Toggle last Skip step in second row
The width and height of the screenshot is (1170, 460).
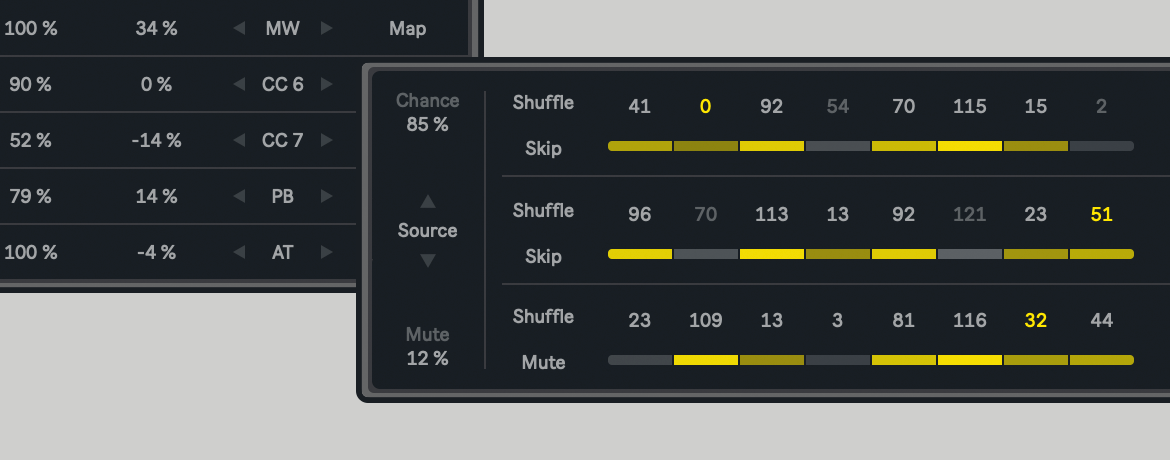(x=1101, y=254)
